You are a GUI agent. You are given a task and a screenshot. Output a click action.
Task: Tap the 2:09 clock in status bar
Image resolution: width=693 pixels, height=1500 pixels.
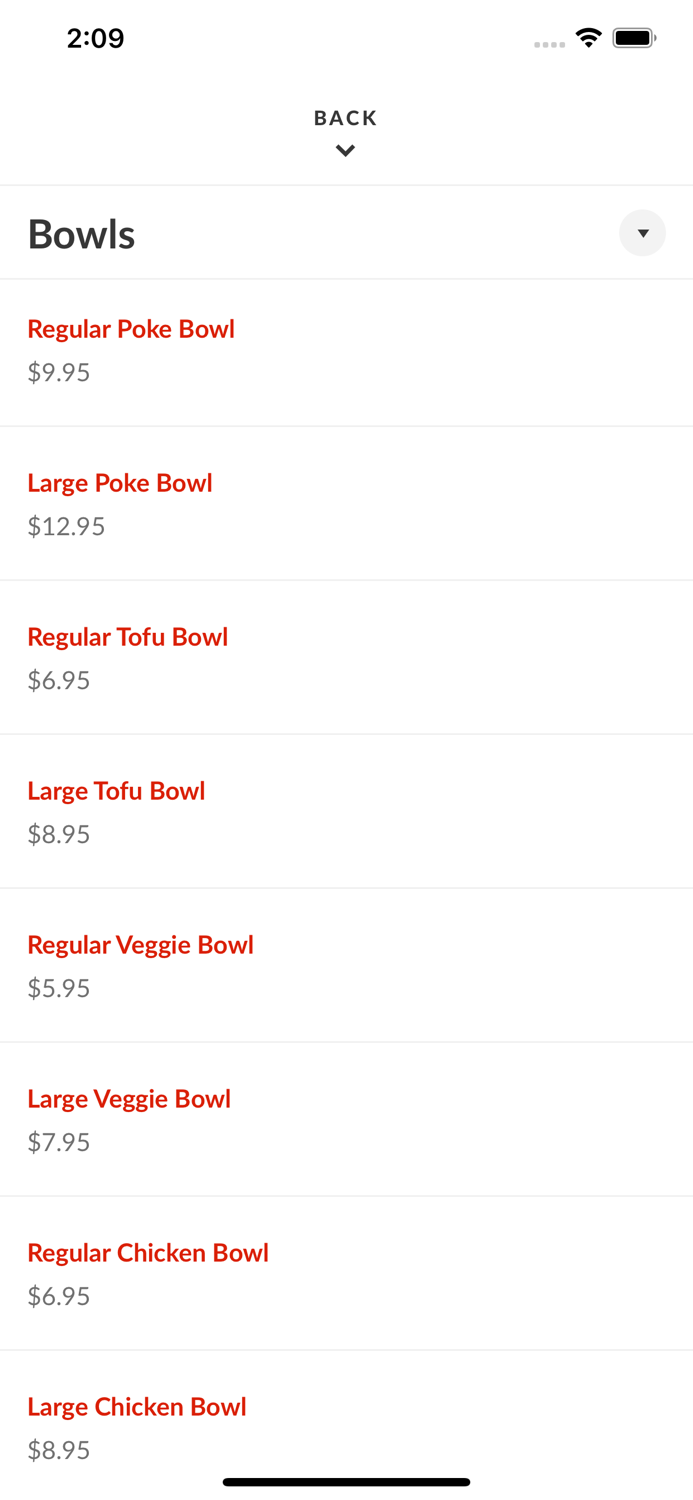95,38
